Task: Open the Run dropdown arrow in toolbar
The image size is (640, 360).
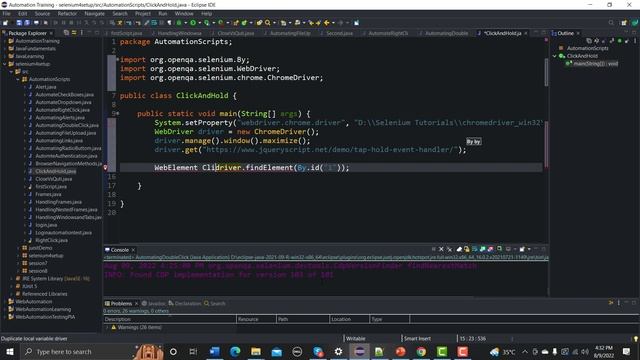Action: [x=200, y=23]
